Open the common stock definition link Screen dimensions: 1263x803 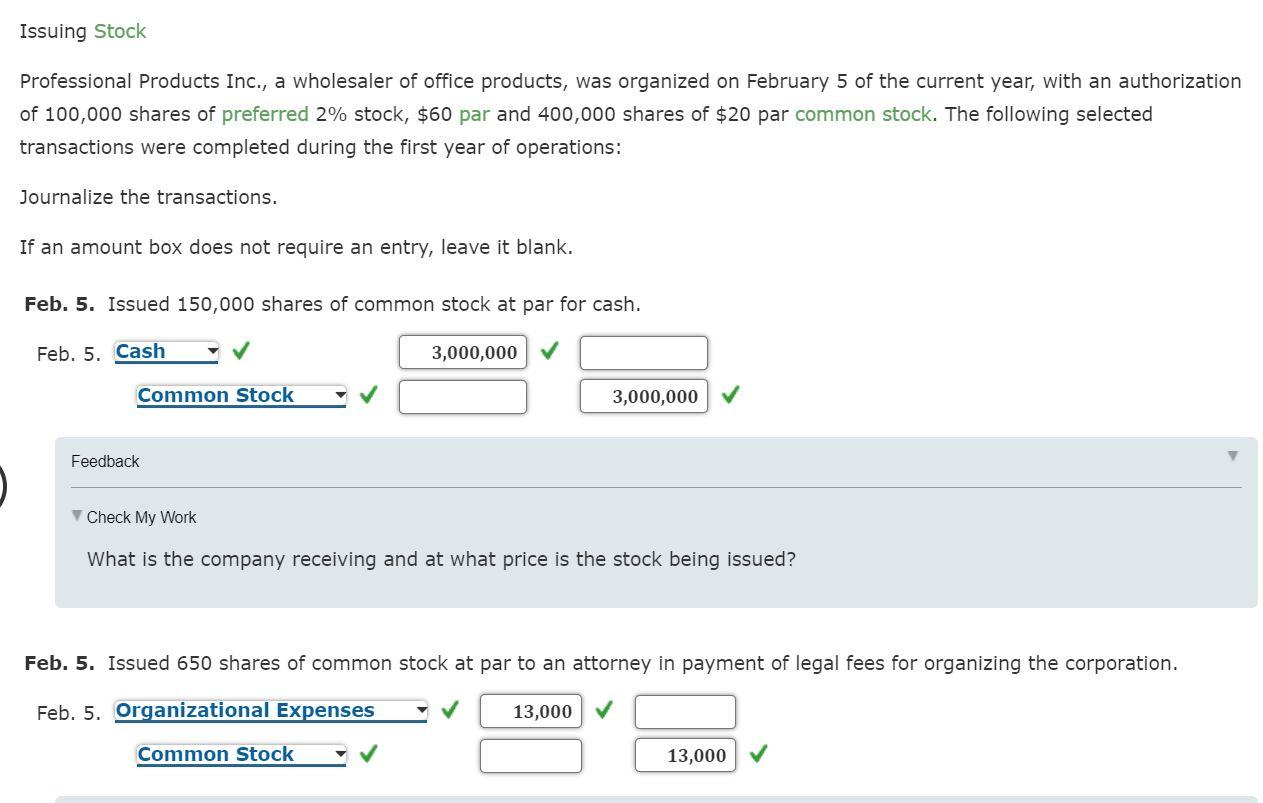(862, 114)
